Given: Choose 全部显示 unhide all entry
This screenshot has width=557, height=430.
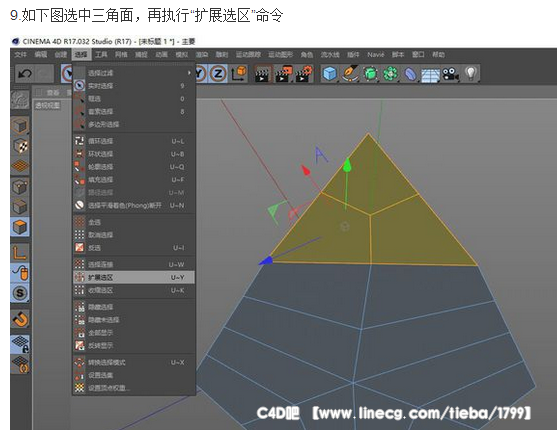Looking at the screenshot, I should (x=134, y=333).
